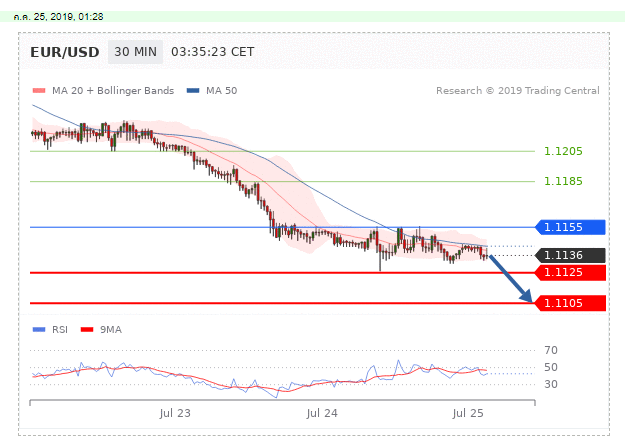Click the RSI 30 axis label
Viewport: 625px width, 448px height.
tap(551, 384)
